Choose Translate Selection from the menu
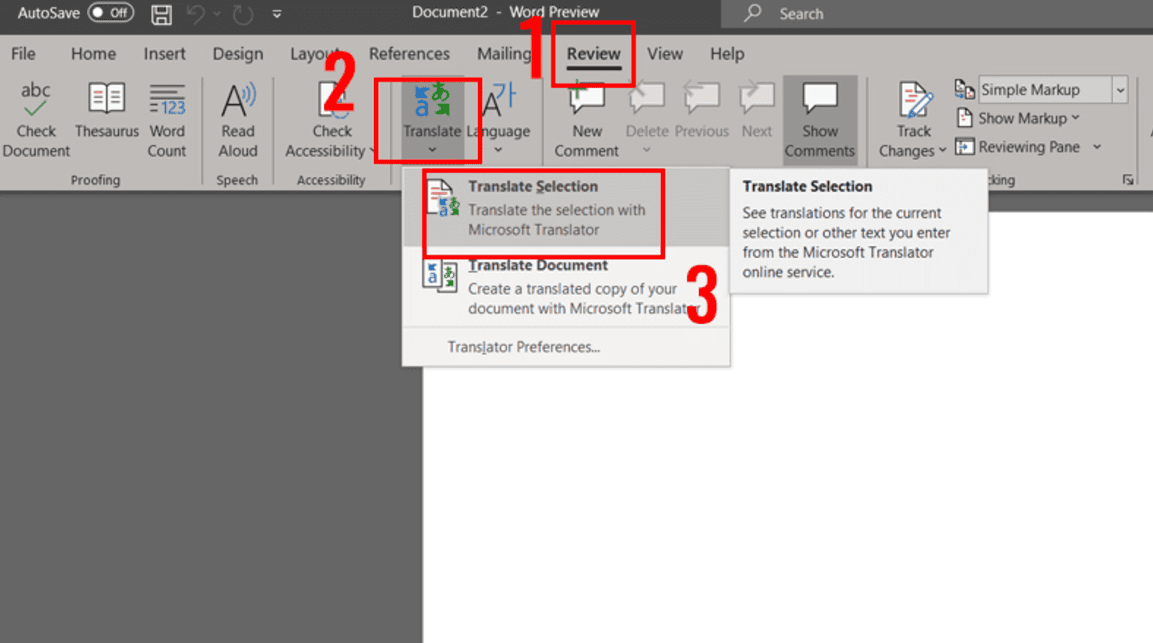1153x643 pixels. click(x=566, y=208)
